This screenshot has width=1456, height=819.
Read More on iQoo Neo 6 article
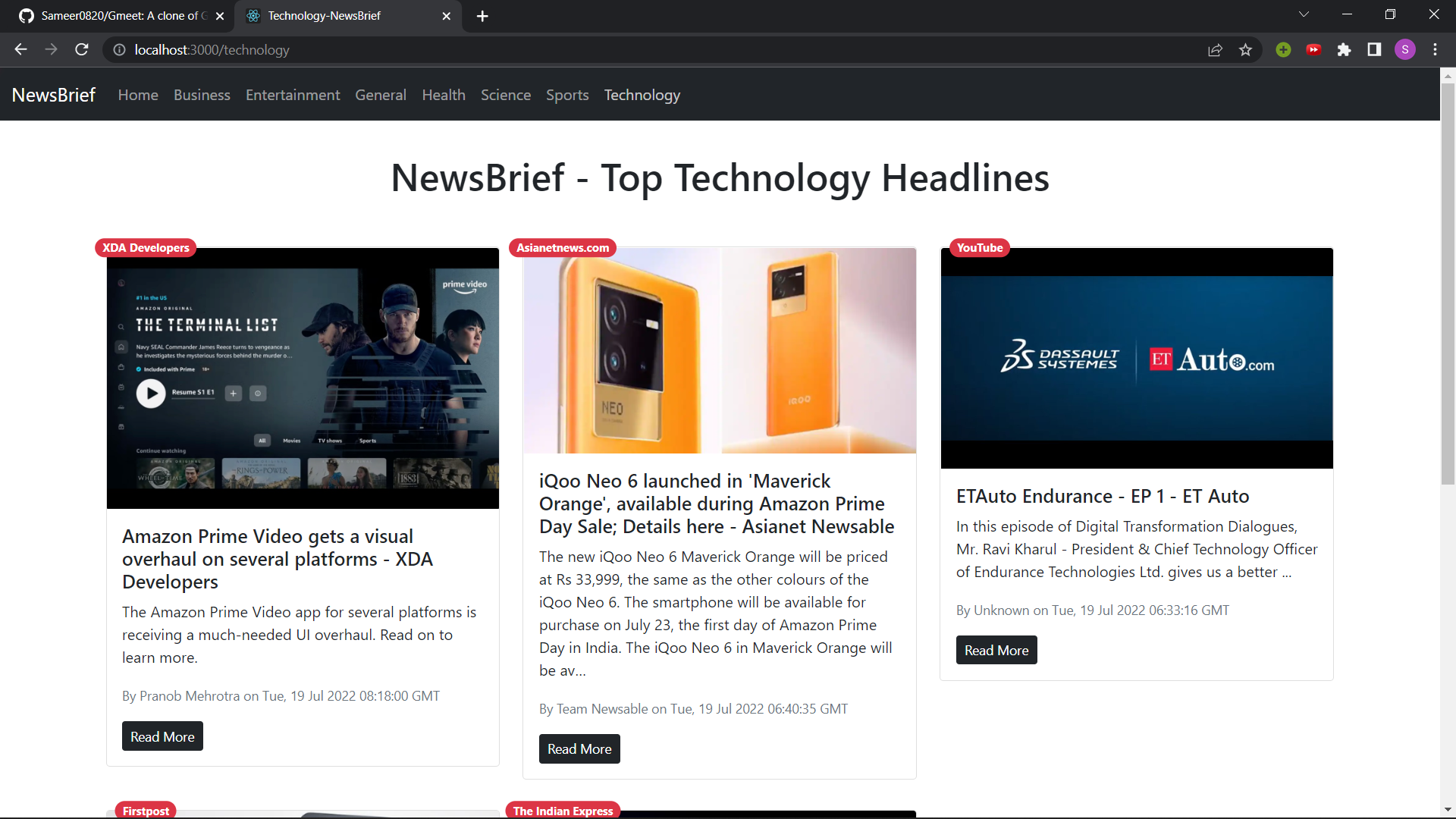pos(579,749)
